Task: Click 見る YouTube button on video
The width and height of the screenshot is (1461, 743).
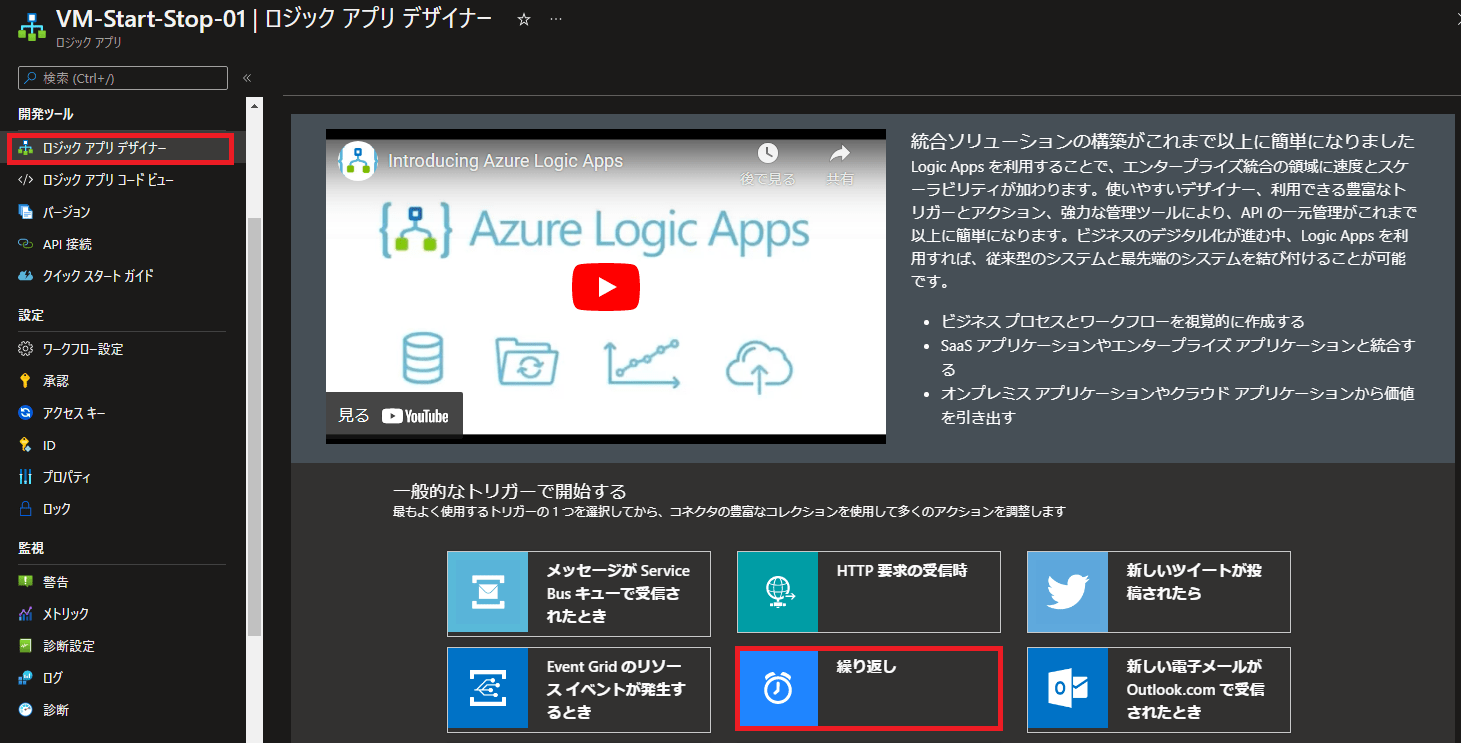Action: pyautogui.click(x=394, y=416)
